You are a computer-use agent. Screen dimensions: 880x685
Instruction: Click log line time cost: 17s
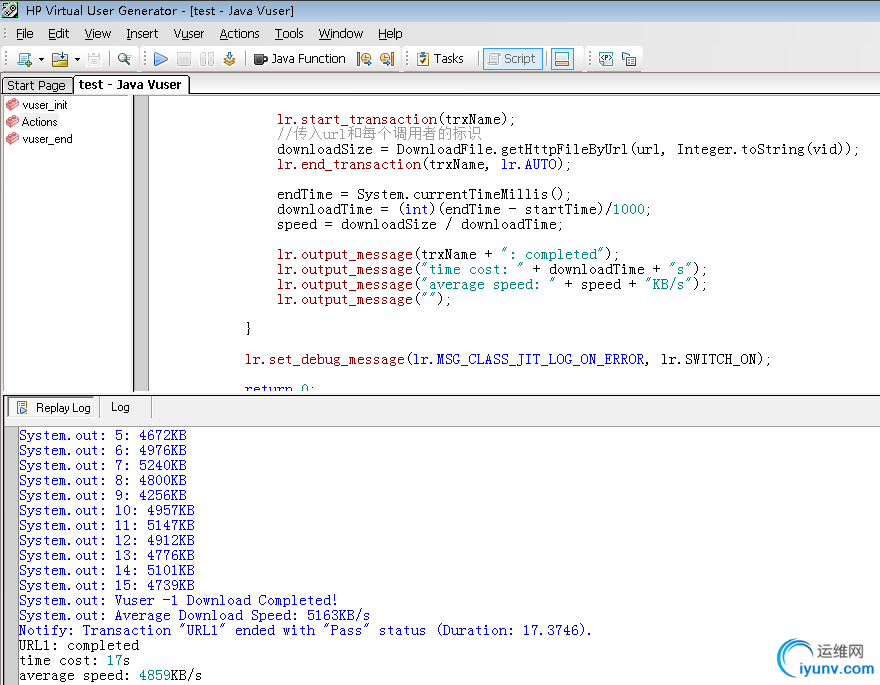74,661
